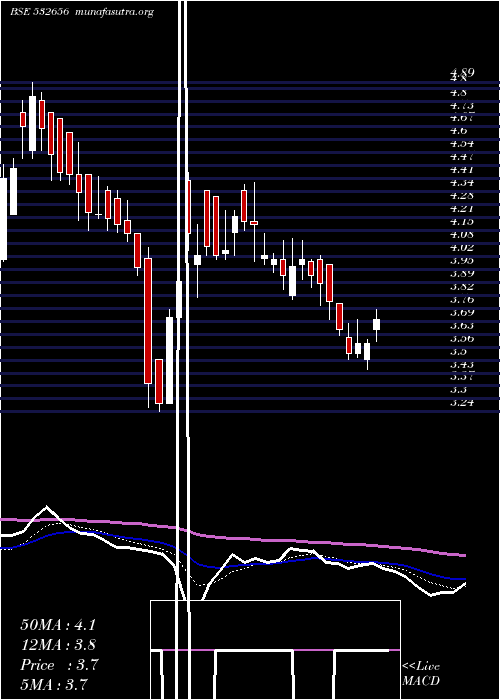Open the munafasutra.org watermark link
500x700 pixels.
click(x=115, y=12)
